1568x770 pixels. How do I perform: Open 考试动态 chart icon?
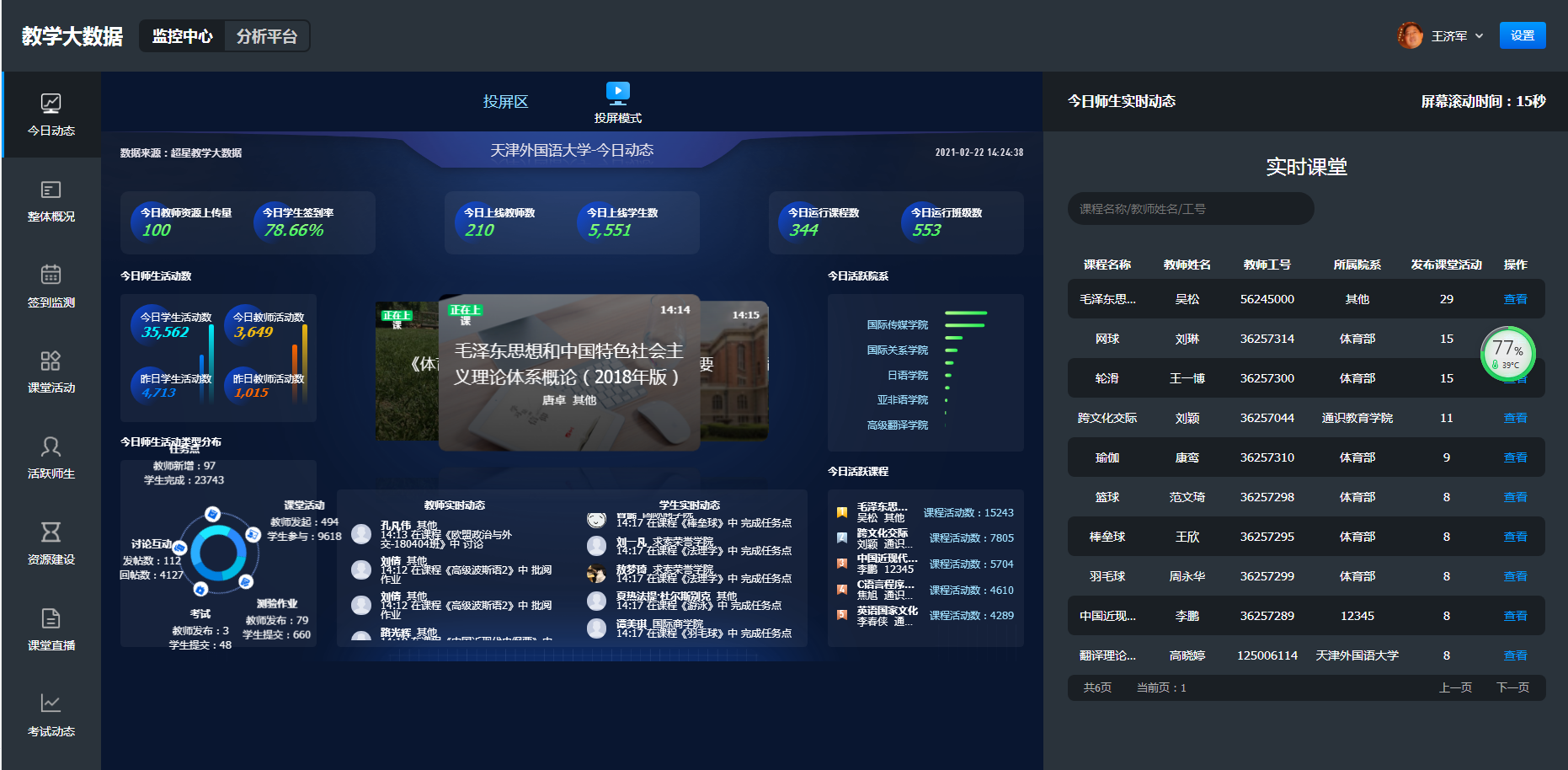click(x=51, y=703)
